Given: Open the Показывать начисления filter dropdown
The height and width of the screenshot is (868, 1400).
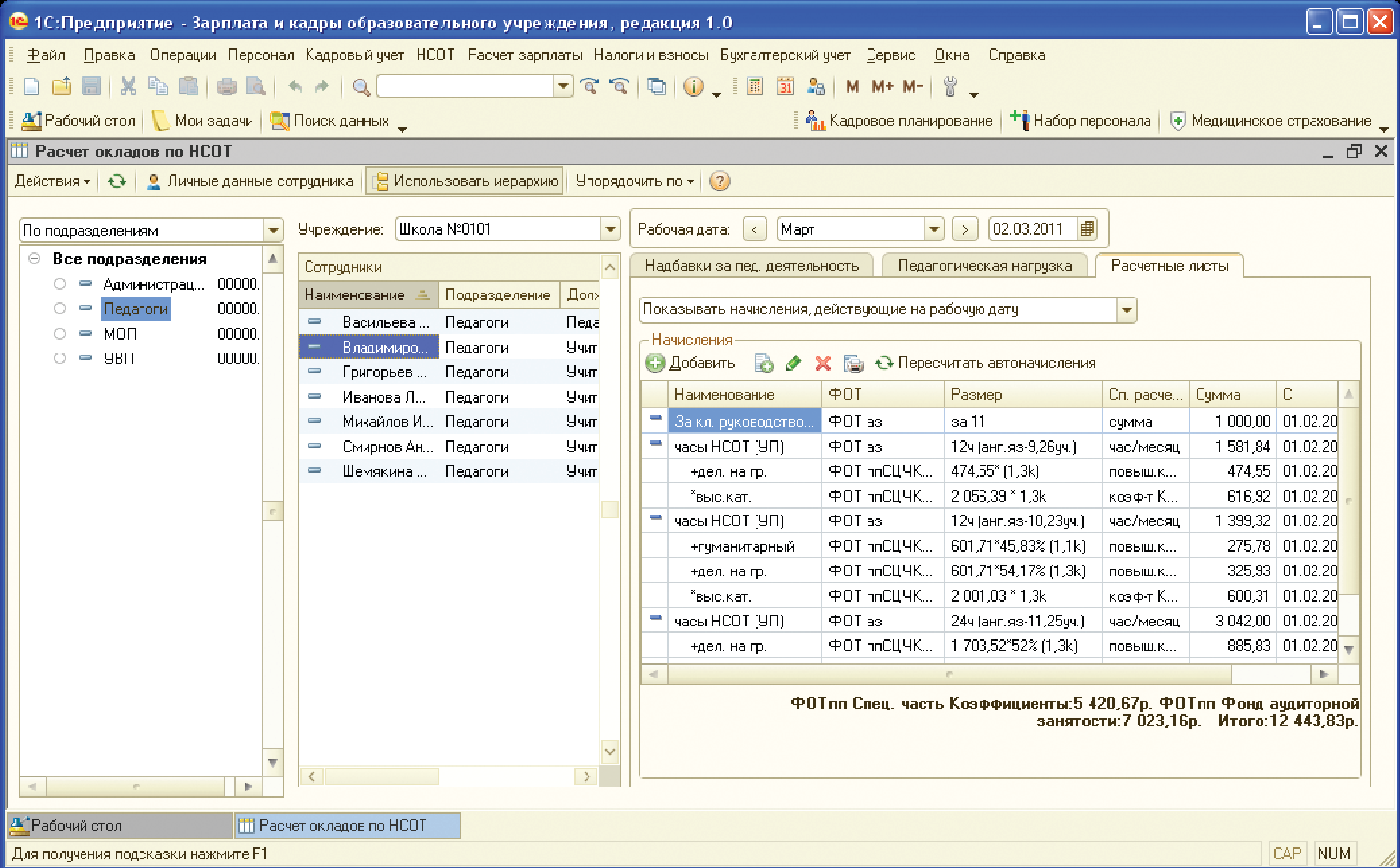Looking at the screenshot, I should 1126,310.
